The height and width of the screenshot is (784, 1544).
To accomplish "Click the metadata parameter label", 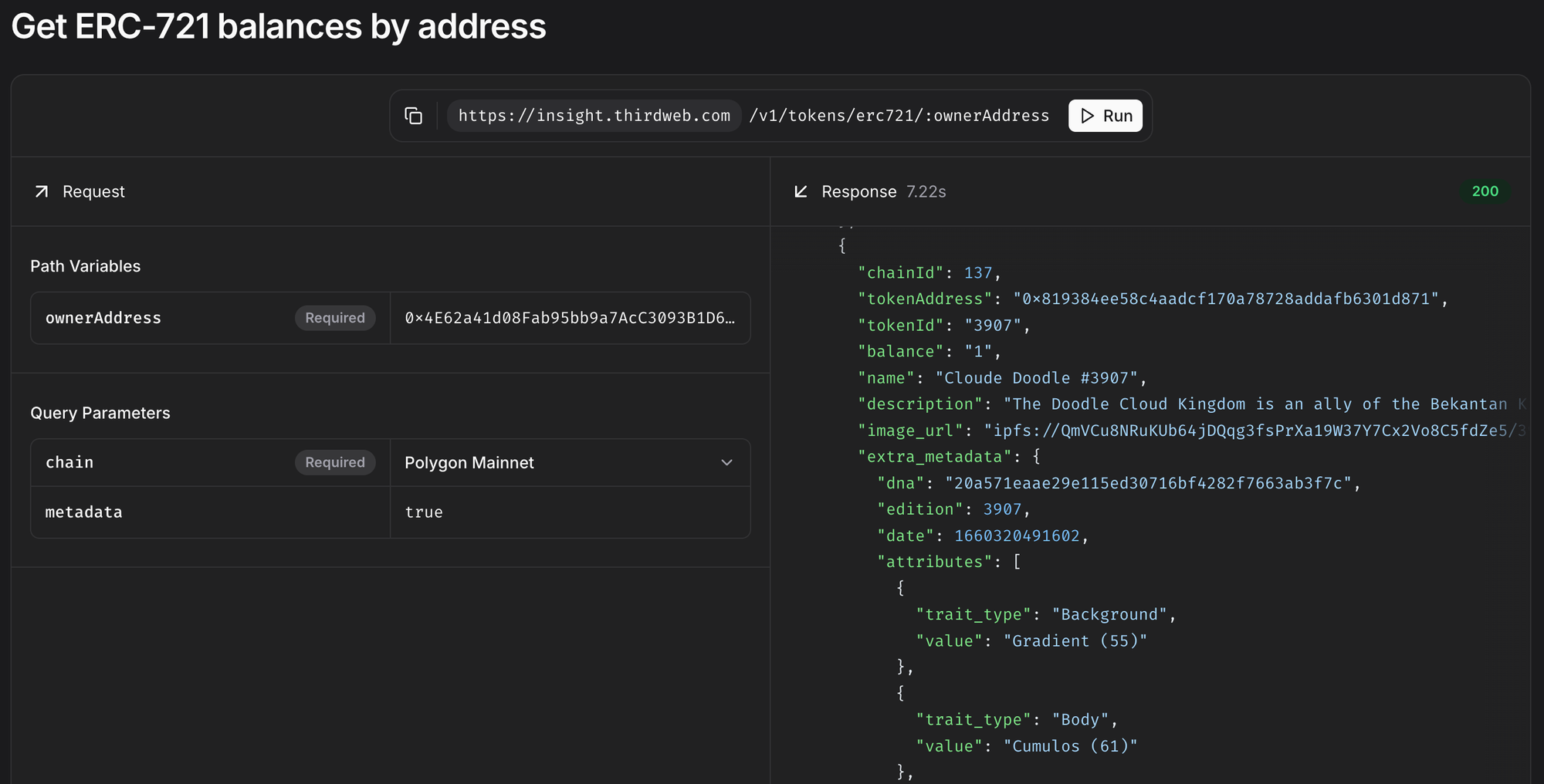I will (83, 512).
